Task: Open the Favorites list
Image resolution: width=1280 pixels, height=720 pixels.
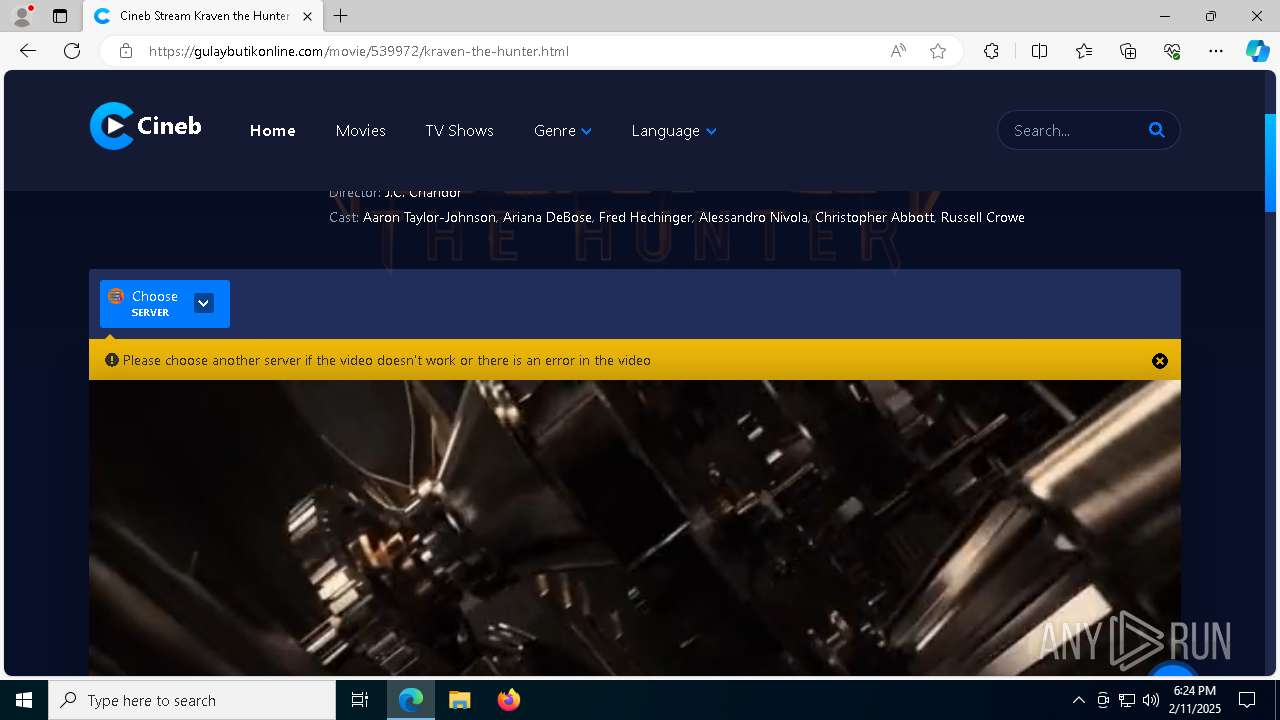Action: click(1084, 51)
